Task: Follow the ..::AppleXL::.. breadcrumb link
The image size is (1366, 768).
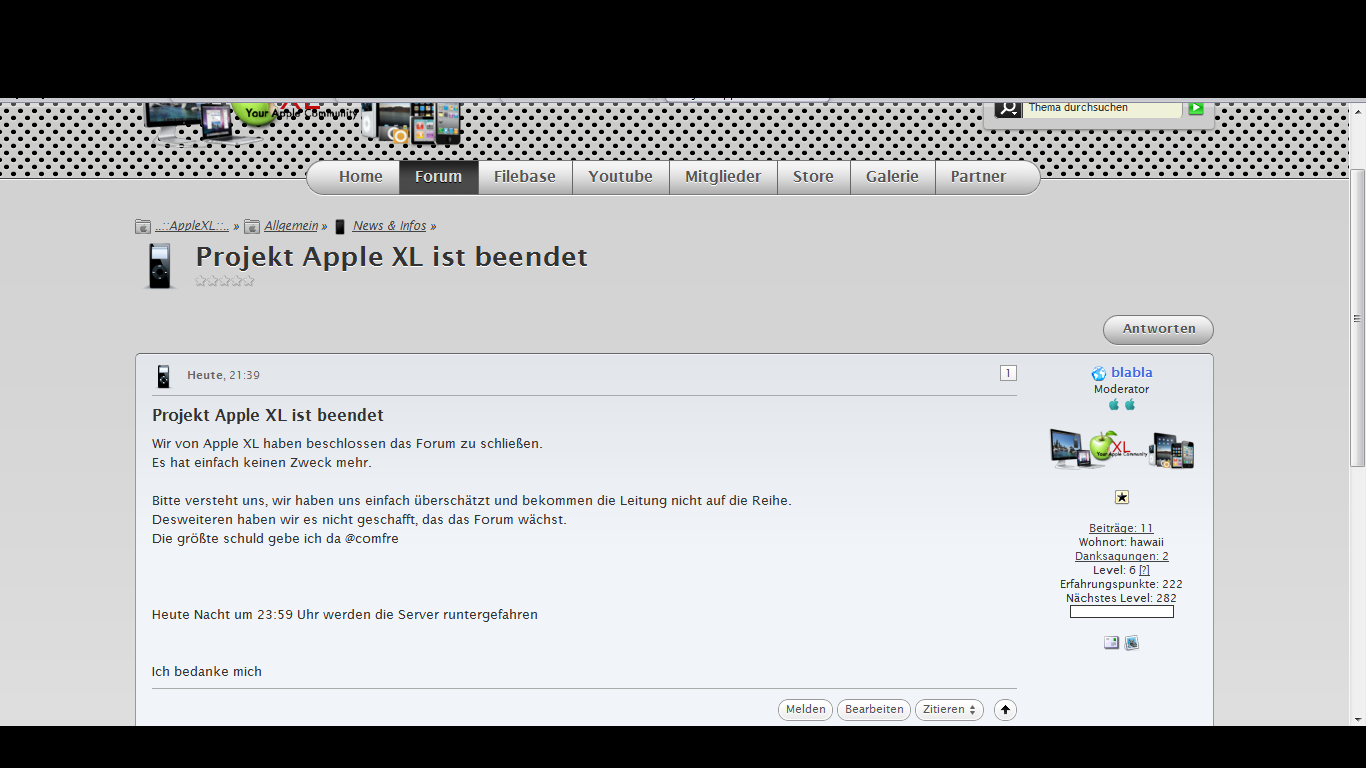Action: [x=192, y=226]
